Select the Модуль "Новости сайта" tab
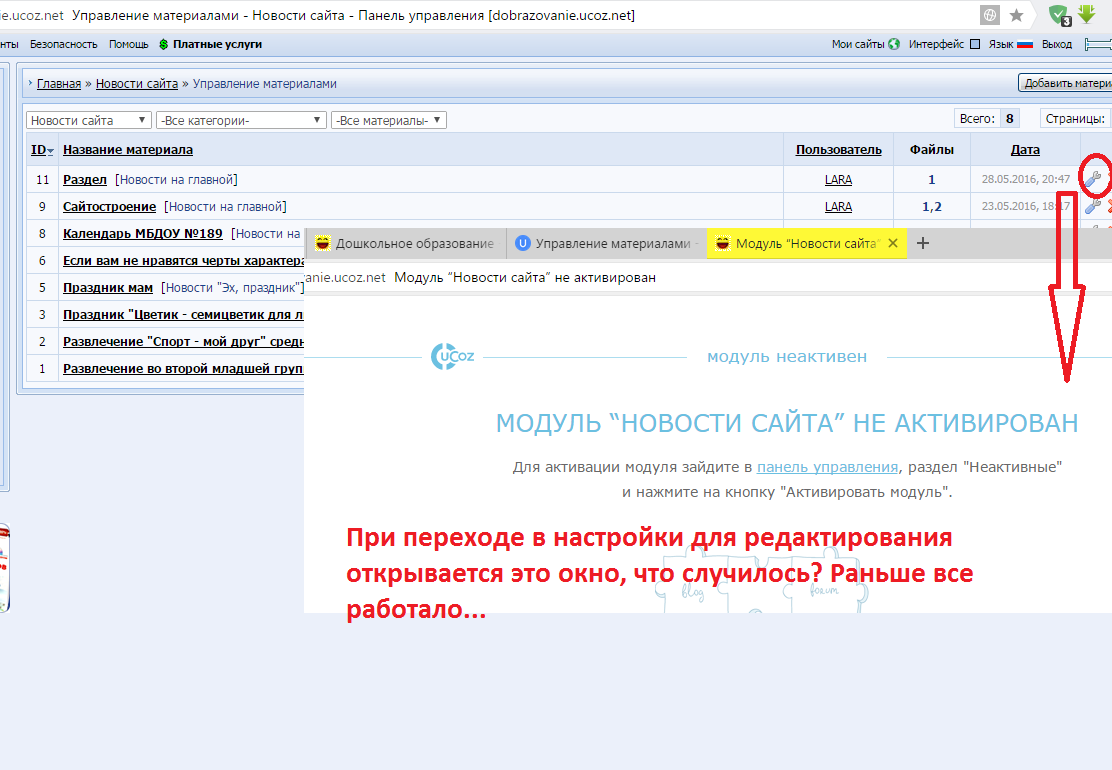 [x=806, y=243]
